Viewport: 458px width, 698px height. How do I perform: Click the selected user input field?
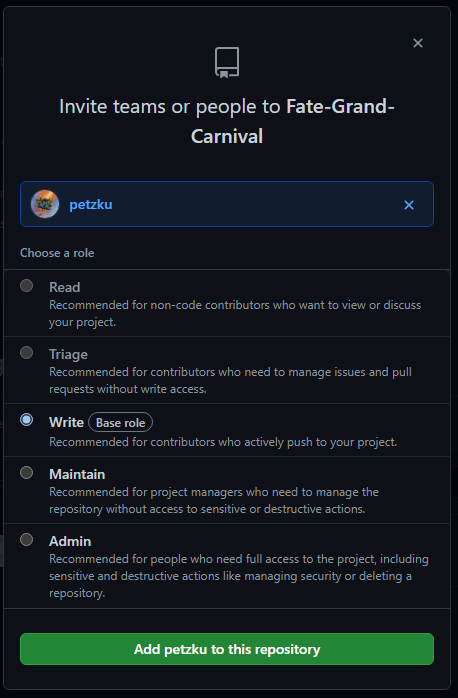click(x=227, y=204)
